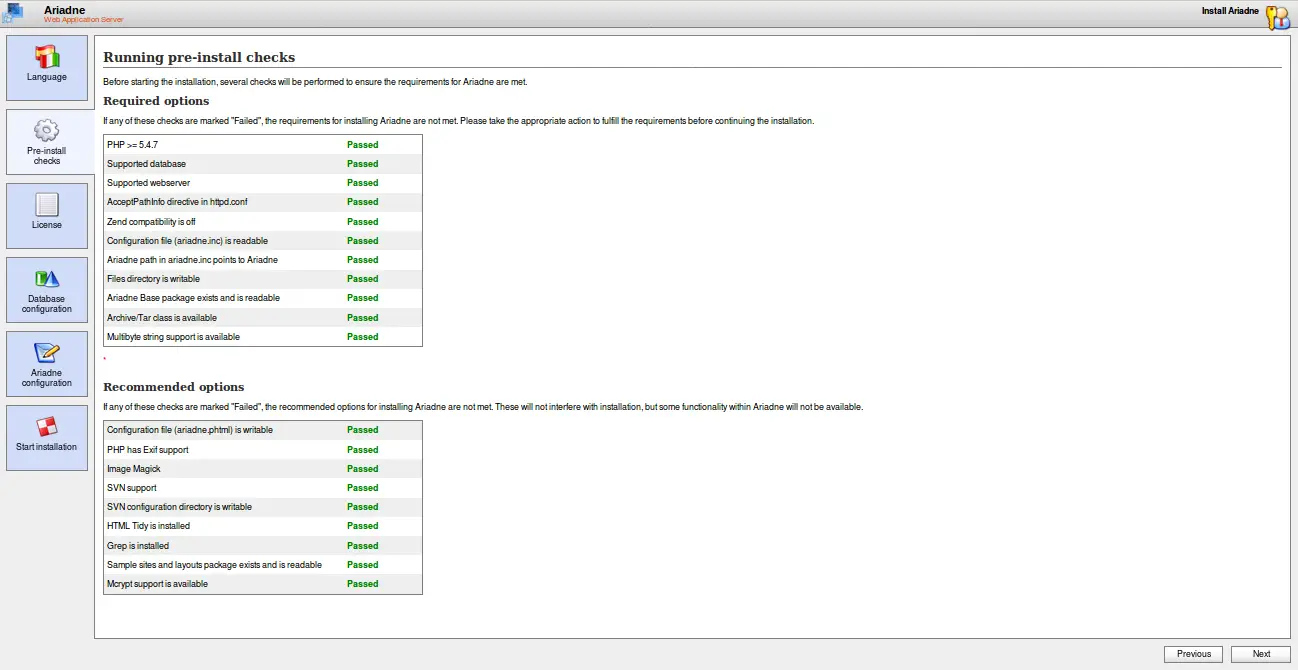This screenshot has width=1298, height=670.
Task: Select Files directory is writable row
Action: coord(263,279)
